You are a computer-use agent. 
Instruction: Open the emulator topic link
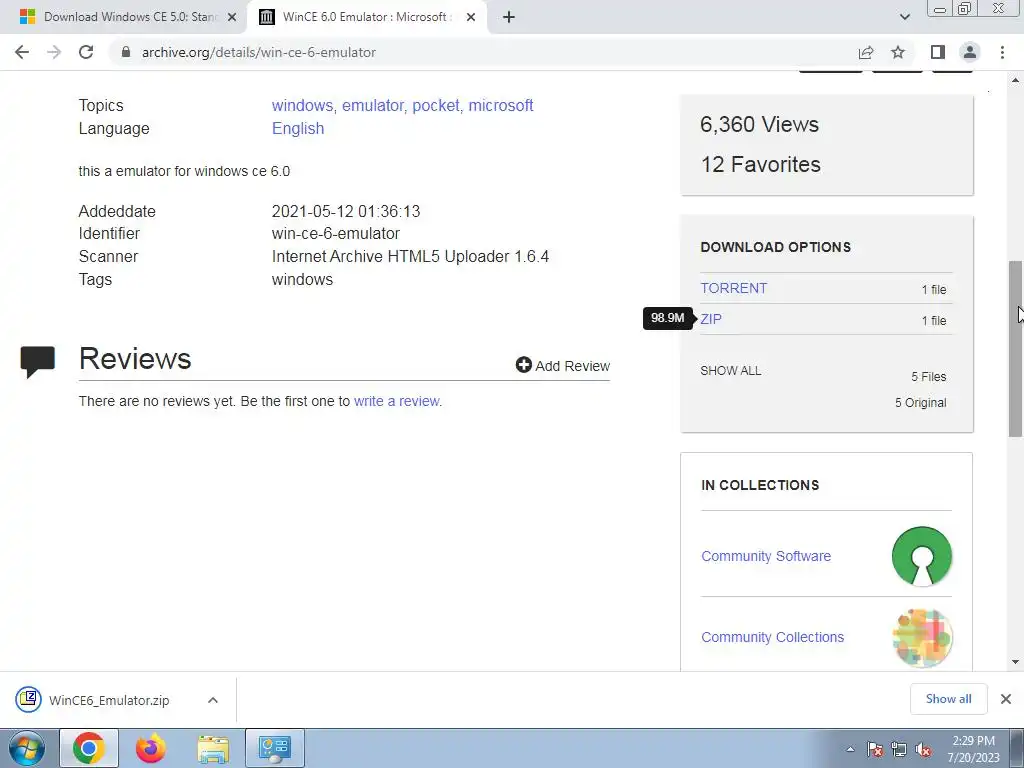point(373,105)
